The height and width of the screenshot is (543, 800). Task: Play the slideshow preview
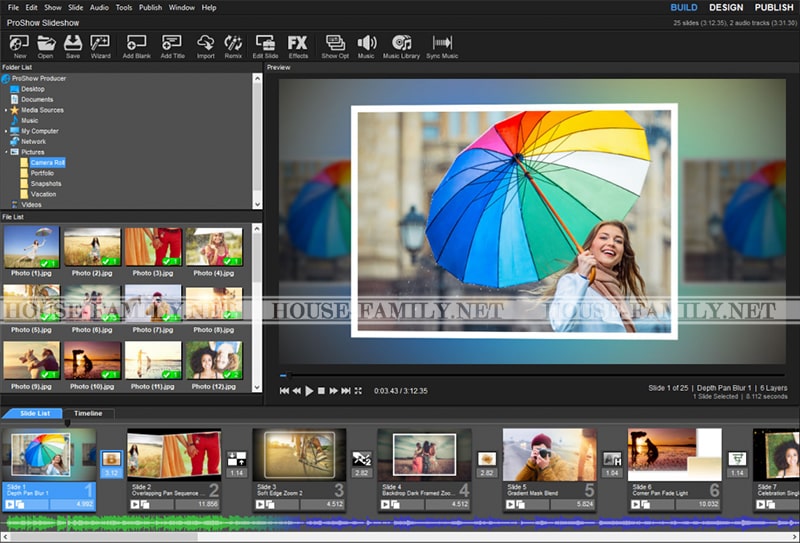click(309, 391)
